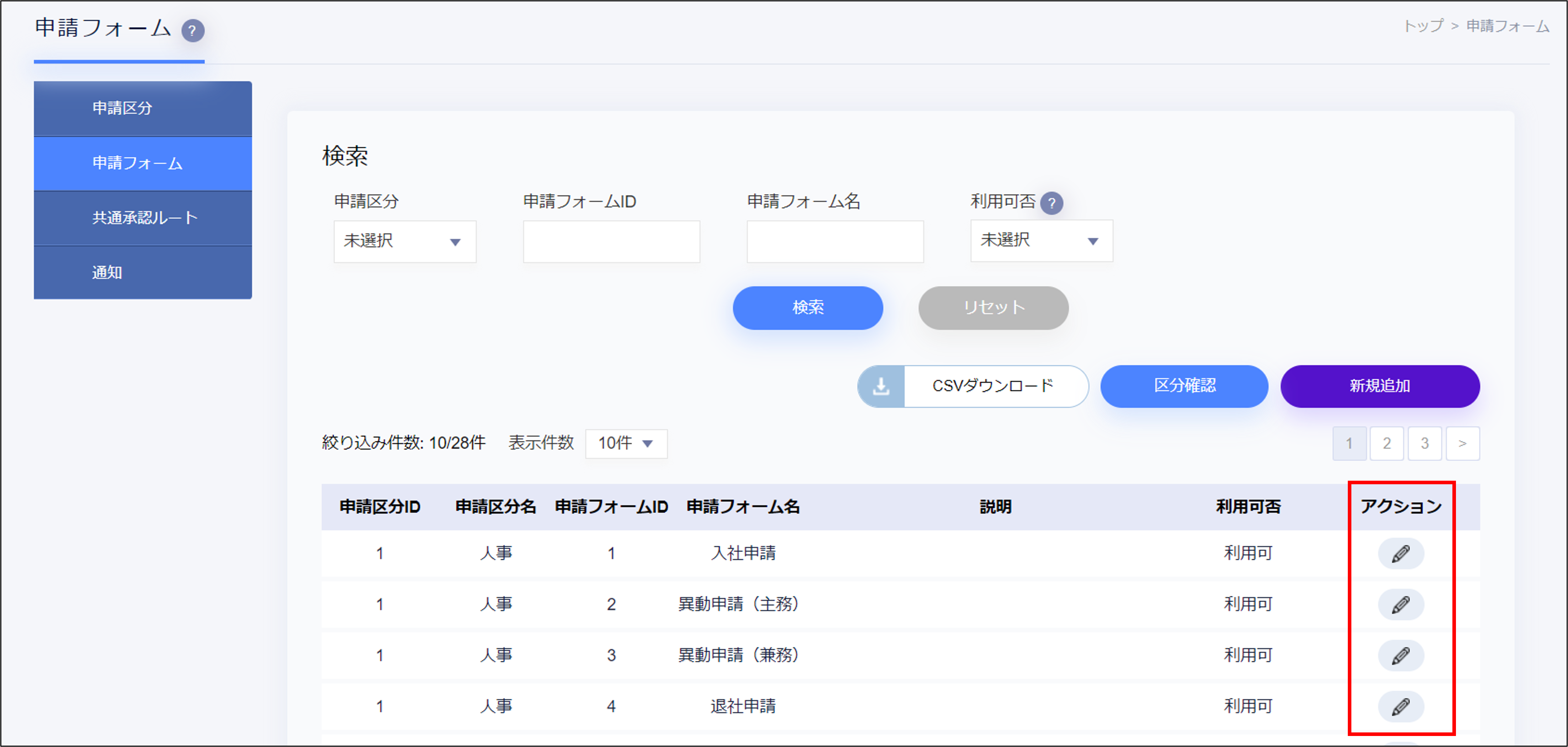The width and height of the screenshot is (1568, 747).
Task: Click the 区分確認 button
Action: pyautogui.click(x=1184, y=386)
